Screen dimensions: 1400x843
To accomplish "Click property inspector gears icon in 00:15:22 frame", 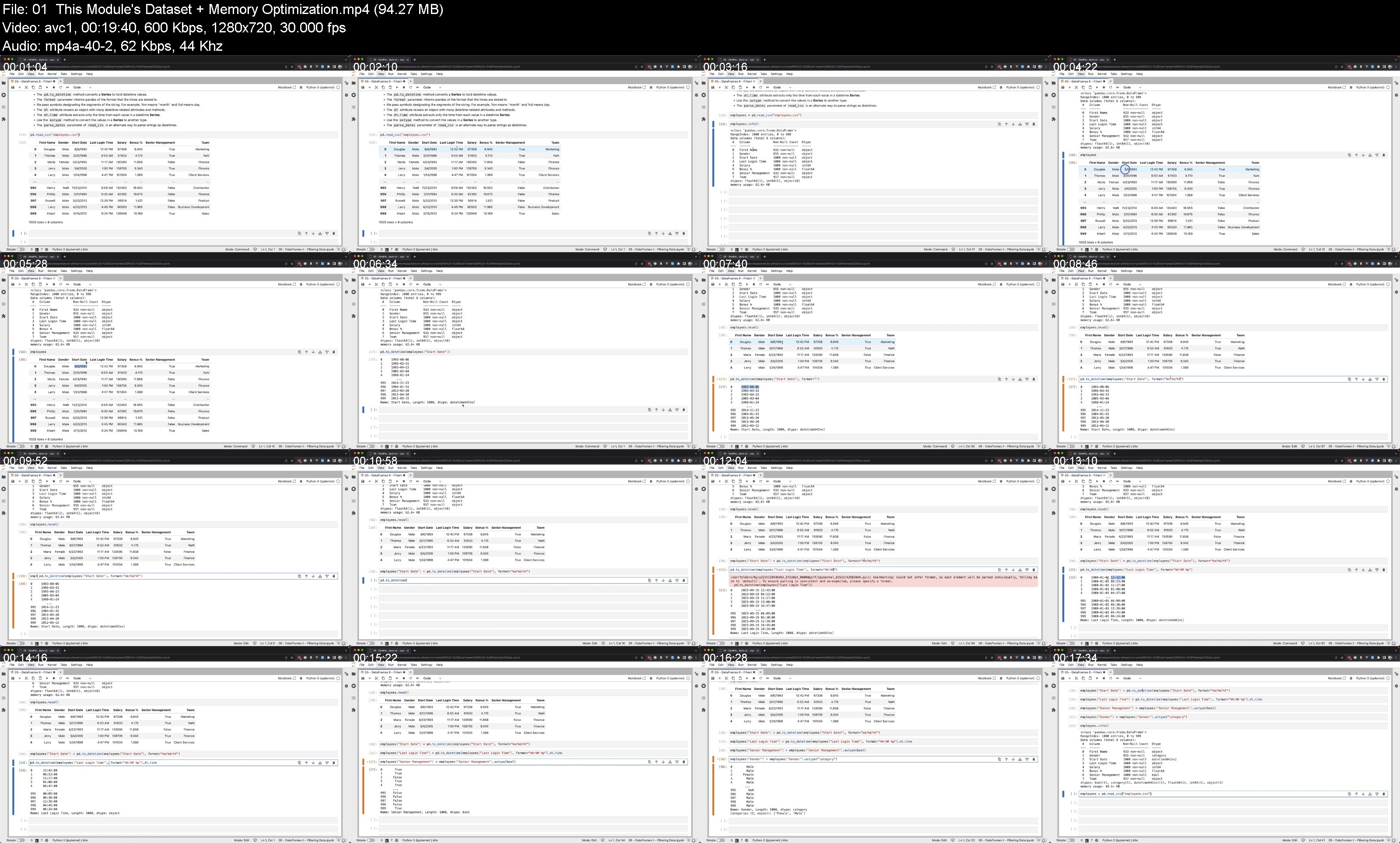I will (x=696, y=674).
